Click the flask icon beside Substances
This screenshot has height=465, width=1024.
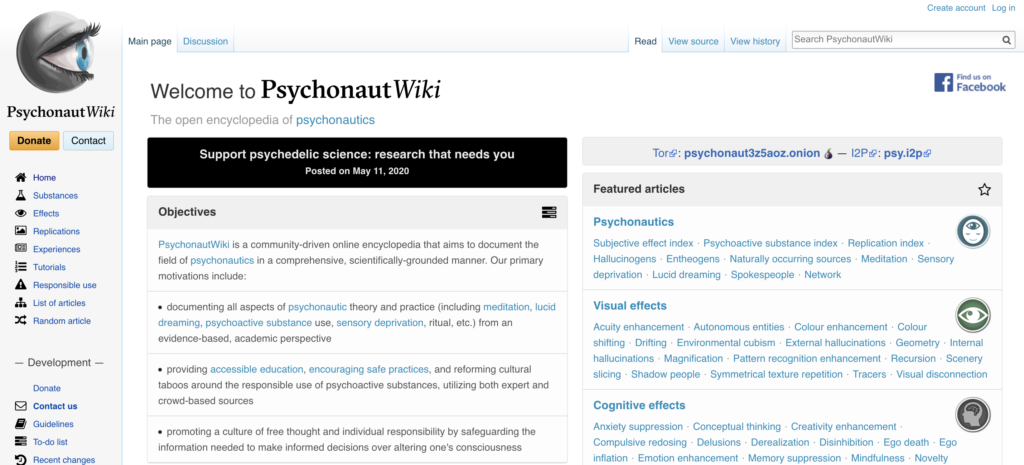(x=21, y=195)
